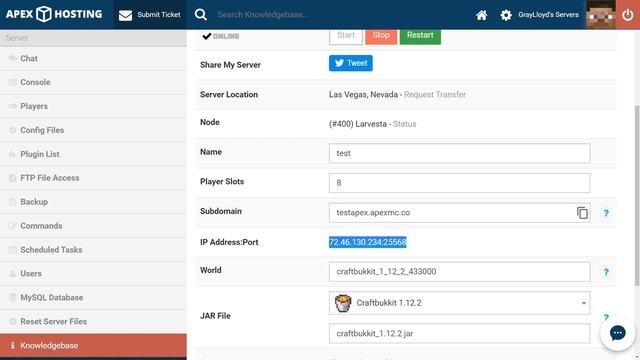The image size is (640, 360).
Task: Click the search magnifier icon
Action: click(x=200, y=15)
